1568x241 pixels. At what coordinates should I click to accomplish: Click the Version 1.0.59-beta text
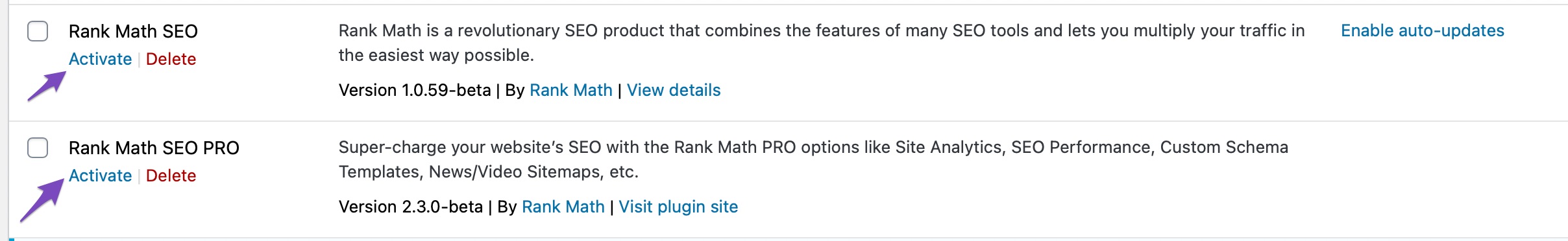(415, 90)
